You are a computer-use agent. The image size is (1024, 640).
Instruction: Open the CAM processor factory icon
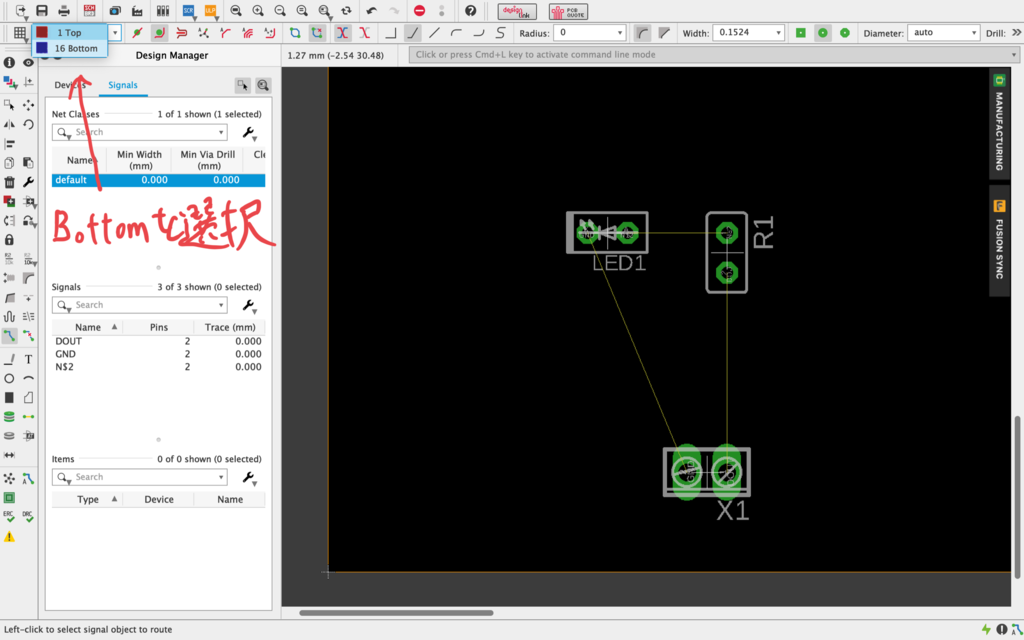(137, 11)
